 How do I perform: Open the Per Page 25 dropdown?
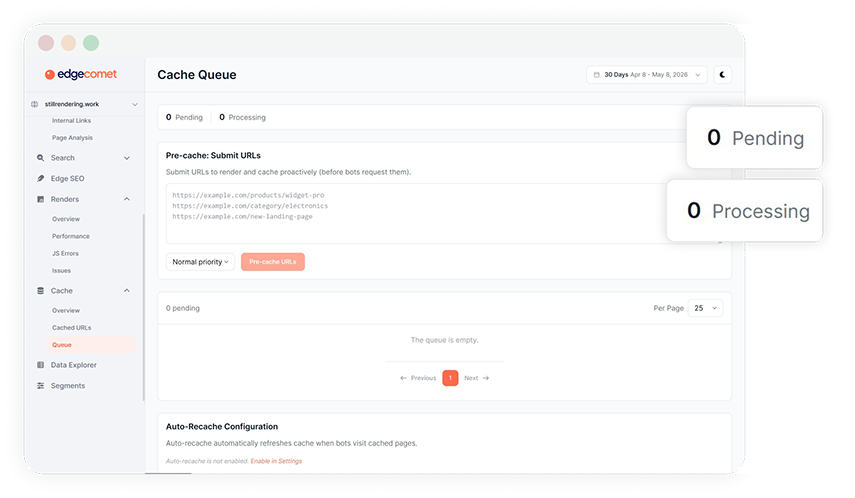(x=706, y=308)
